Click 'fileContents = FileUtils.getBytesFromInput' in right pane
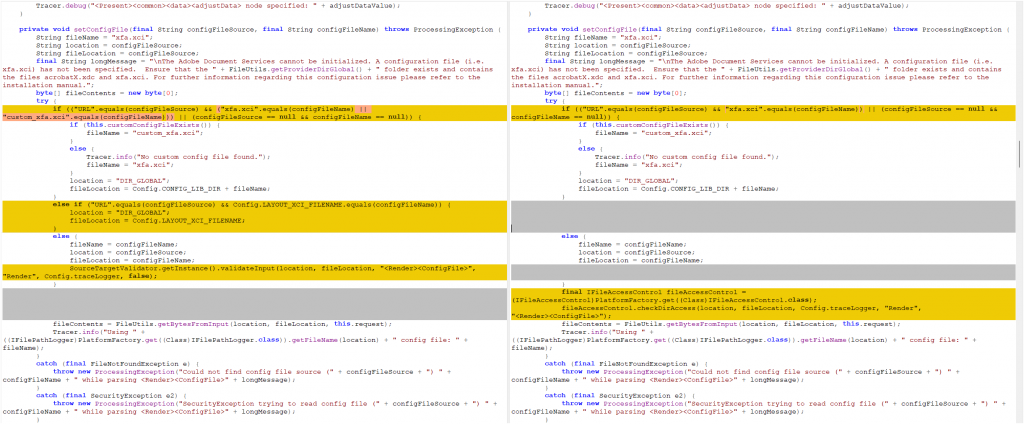The image size is (1024, 424). coord(733,324)
